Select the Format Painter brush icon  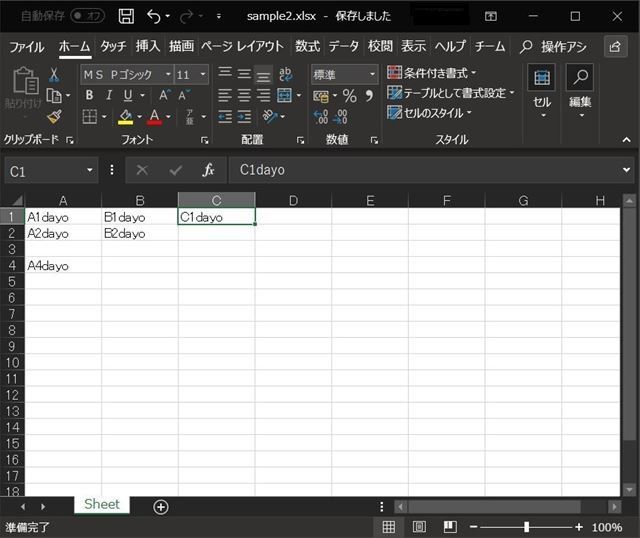coord(54,117)
